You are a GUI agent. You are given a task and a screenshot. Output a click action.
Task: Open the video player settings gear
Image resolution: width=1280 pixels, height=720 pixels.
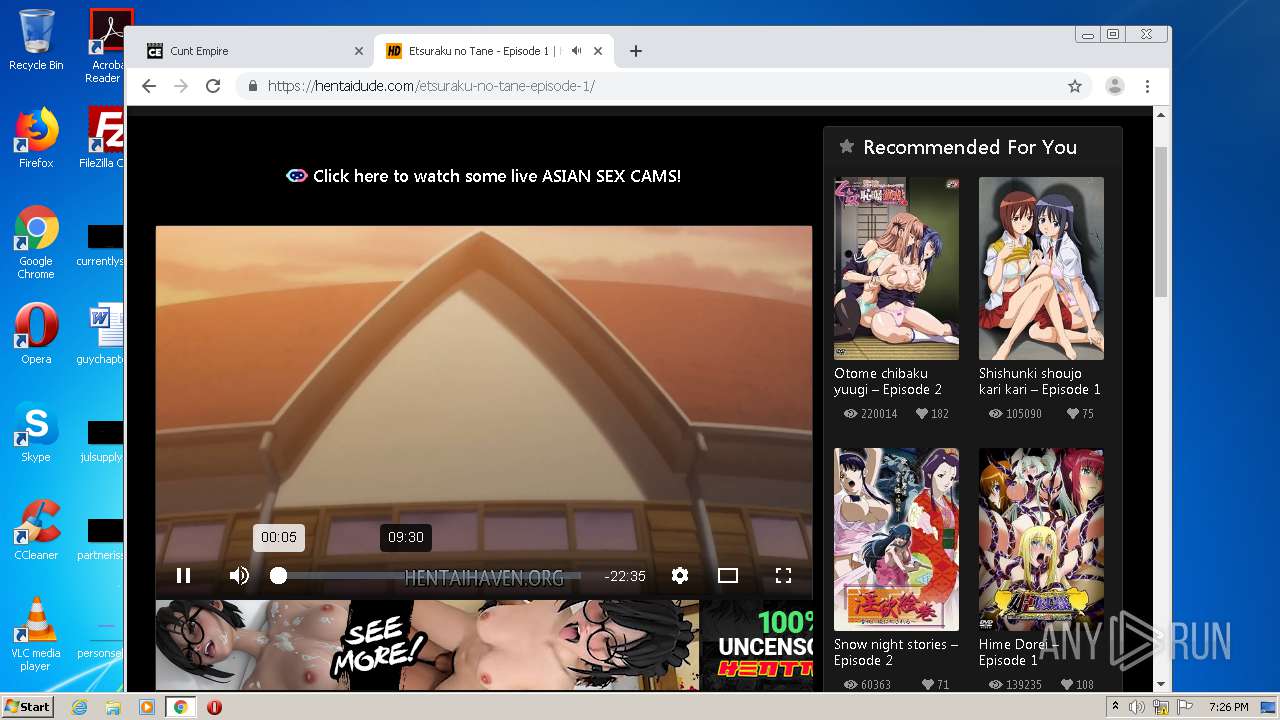tap(680, 575)
